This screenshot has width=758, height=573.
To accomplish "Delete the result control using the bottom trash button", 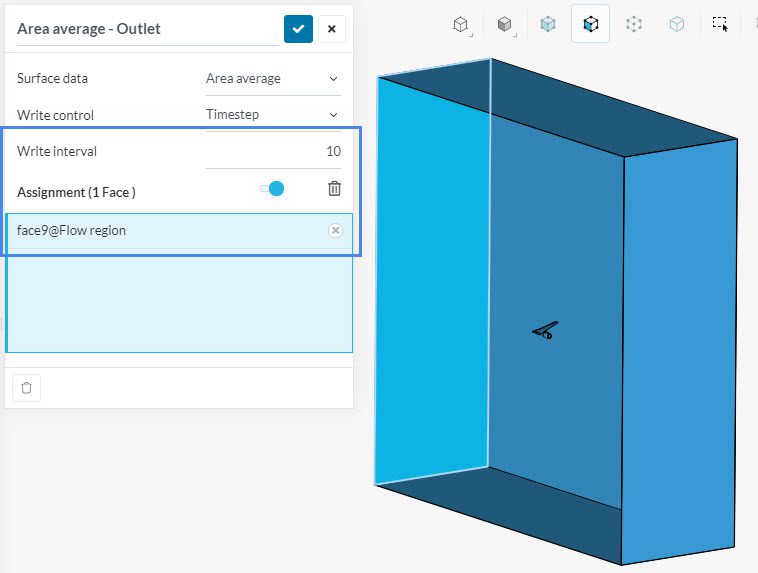I will (x=27, y=388).
